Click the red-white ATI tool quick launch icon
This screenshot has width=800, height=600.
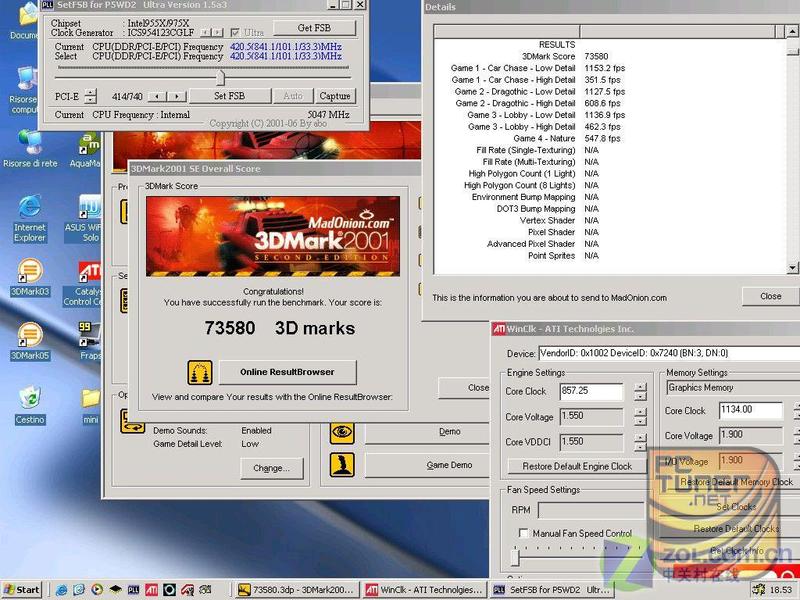[x=187, y=590]
